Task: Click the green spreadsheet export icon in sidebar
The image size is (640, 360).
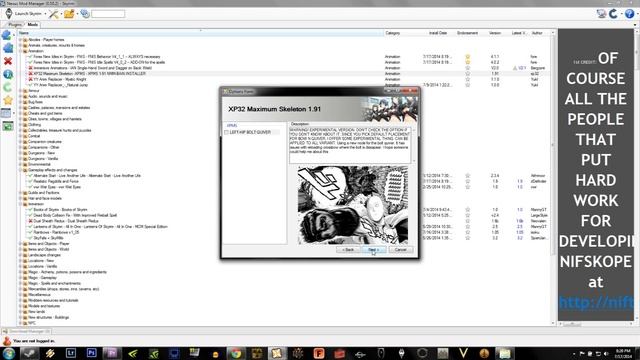Action: click(7, 126)
